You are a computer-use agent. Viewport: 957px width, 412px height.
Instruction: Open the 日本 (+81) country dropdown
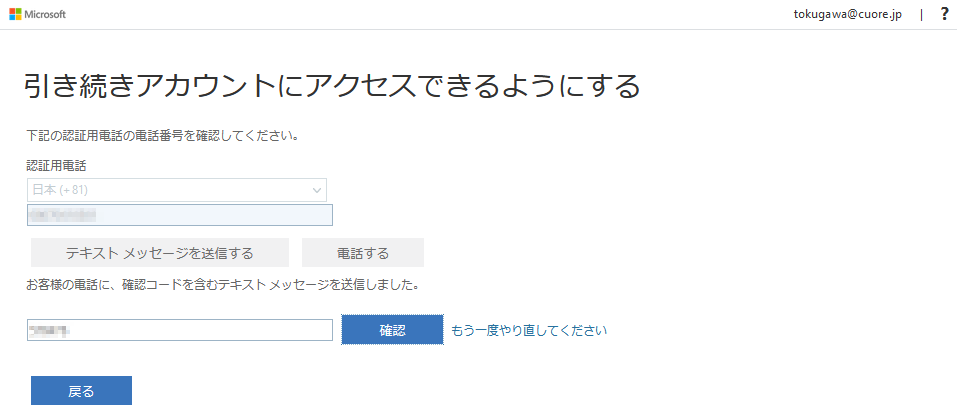(176, 190)
